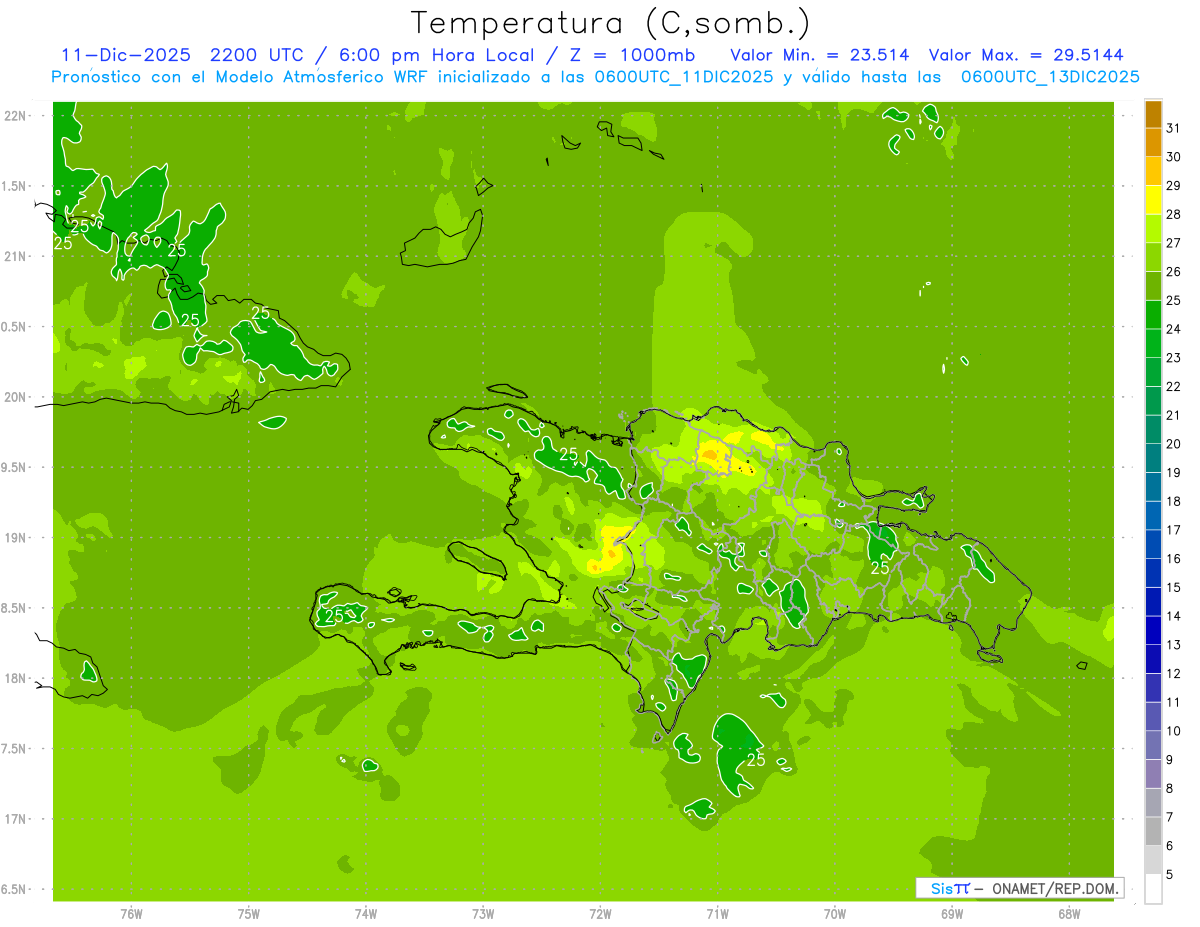Click the light-orange colorbar swatch between 29 and 30
The height and width of the screenshot is (927, 1200).
tap(1153, 171)
